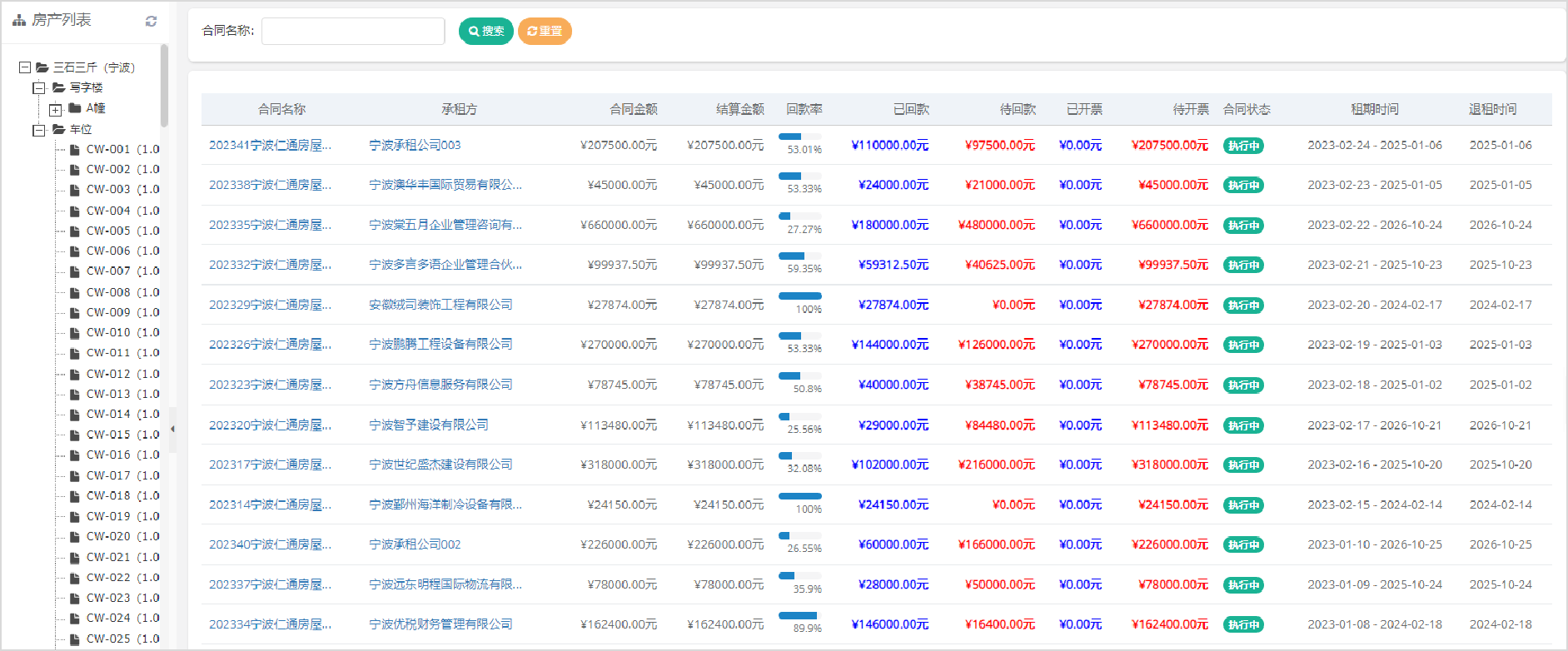Select tree item CW-014
The height and width of the screenshot is (651, 1568).
pos(122,415)
